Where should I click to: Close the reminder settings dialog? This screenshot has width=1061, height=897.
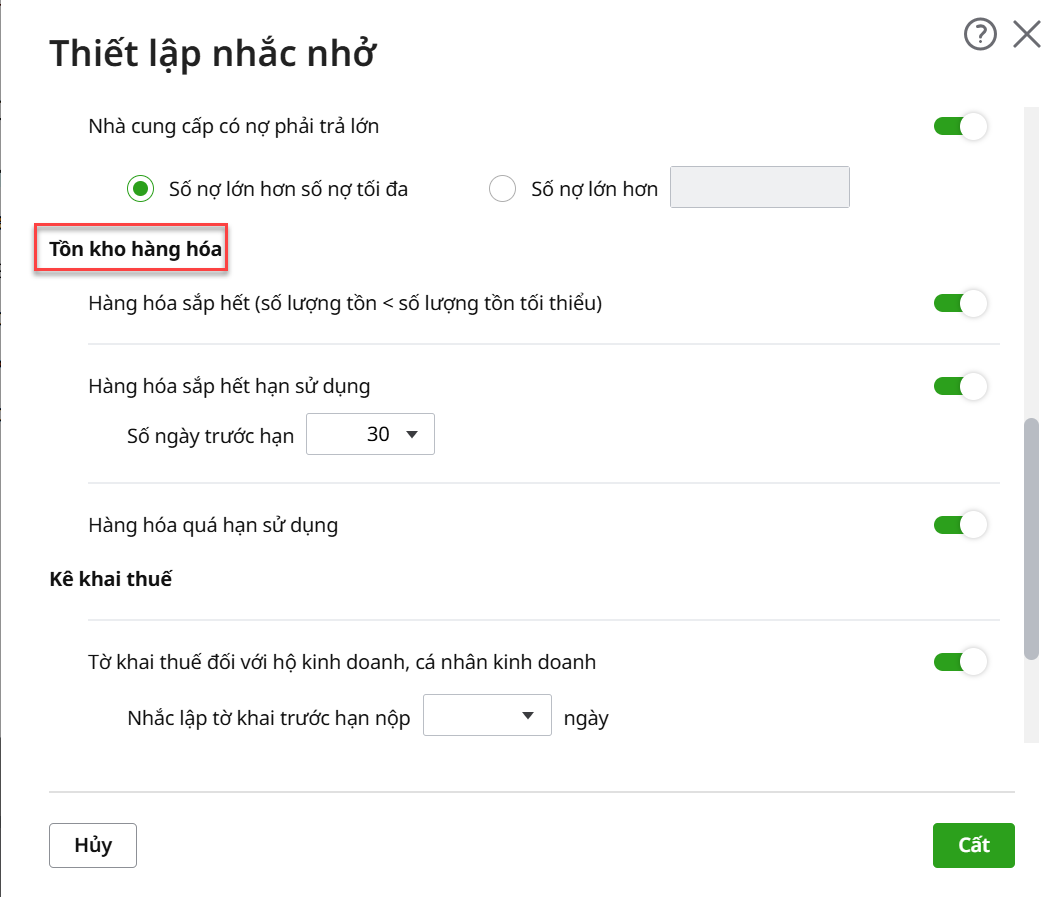point(1027,36)
